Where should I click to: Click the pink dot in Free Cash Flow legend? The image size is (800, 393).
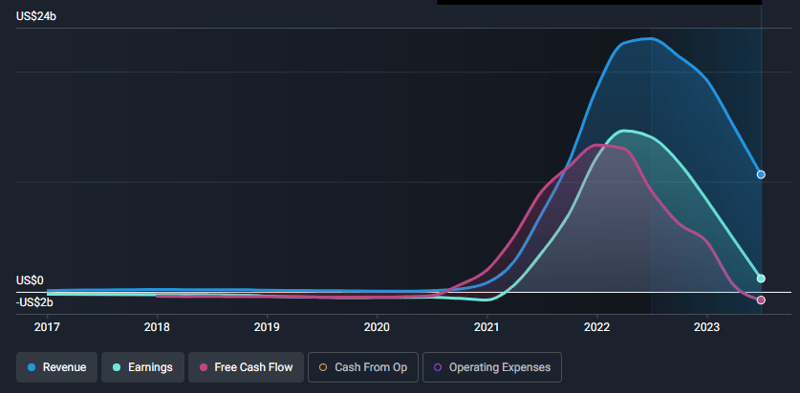[204, 367]
